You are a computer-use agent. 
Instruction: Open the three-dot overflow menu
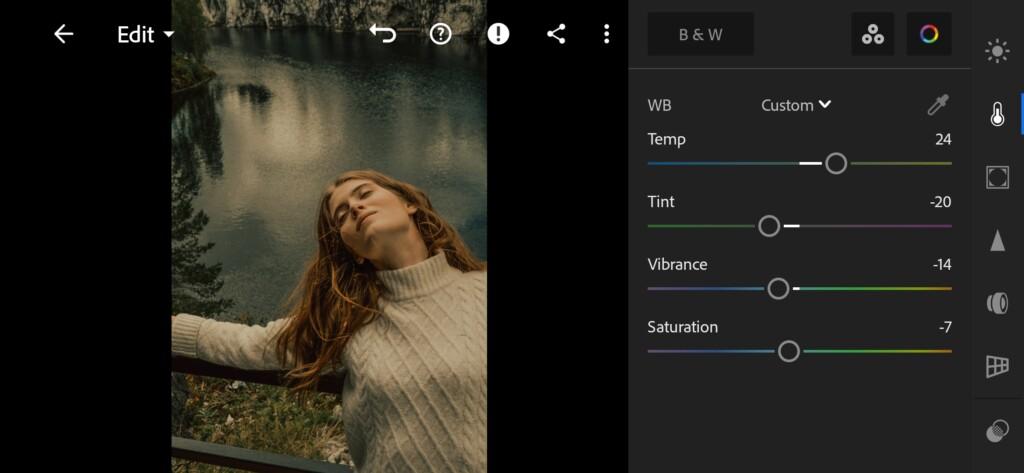click(607, 34)
